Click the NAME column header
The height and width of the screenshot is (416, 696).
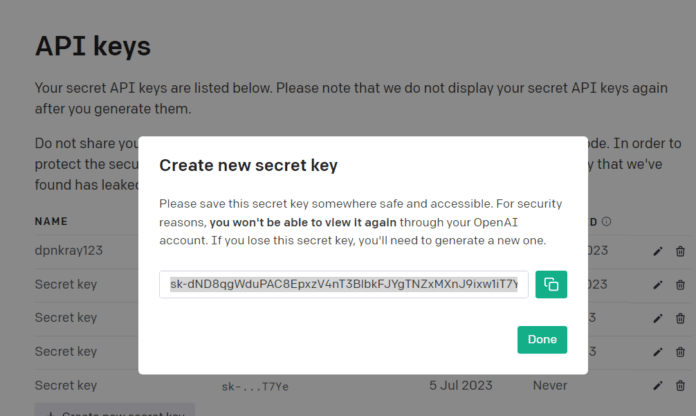(x=52, y=221)
